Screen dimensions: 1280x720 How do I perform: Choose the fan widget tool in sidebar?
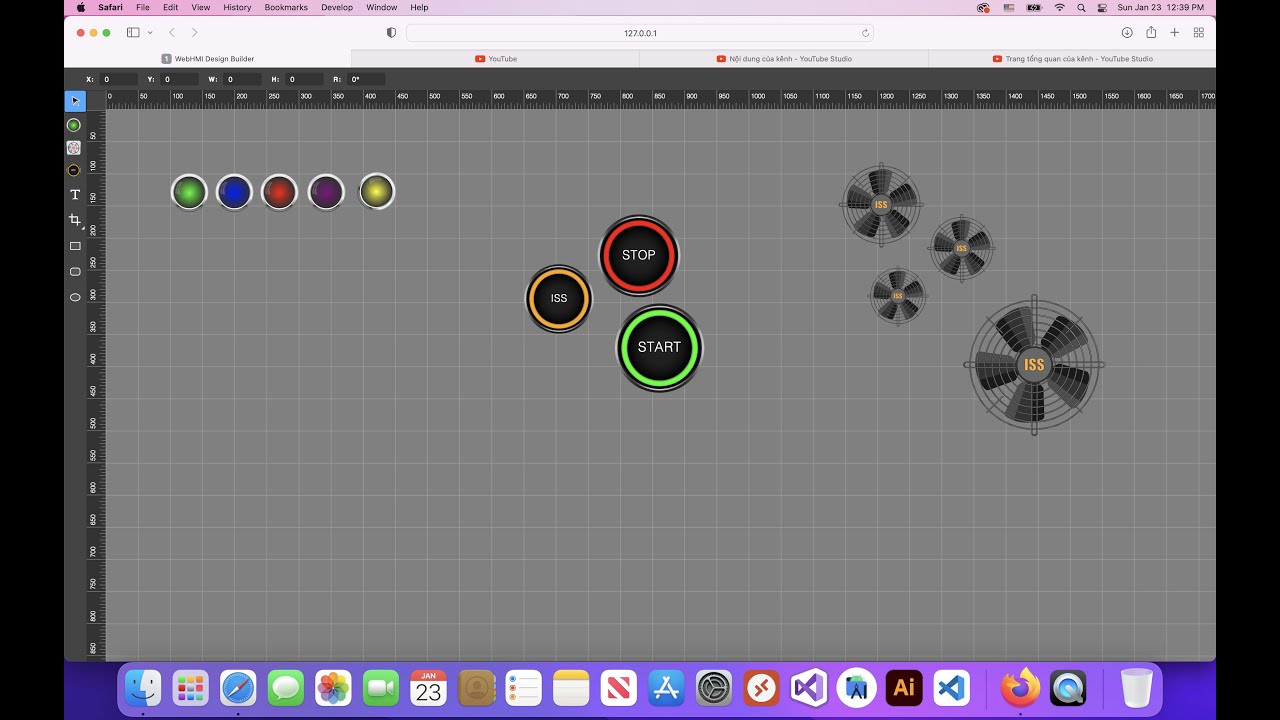tap(74, 147)
